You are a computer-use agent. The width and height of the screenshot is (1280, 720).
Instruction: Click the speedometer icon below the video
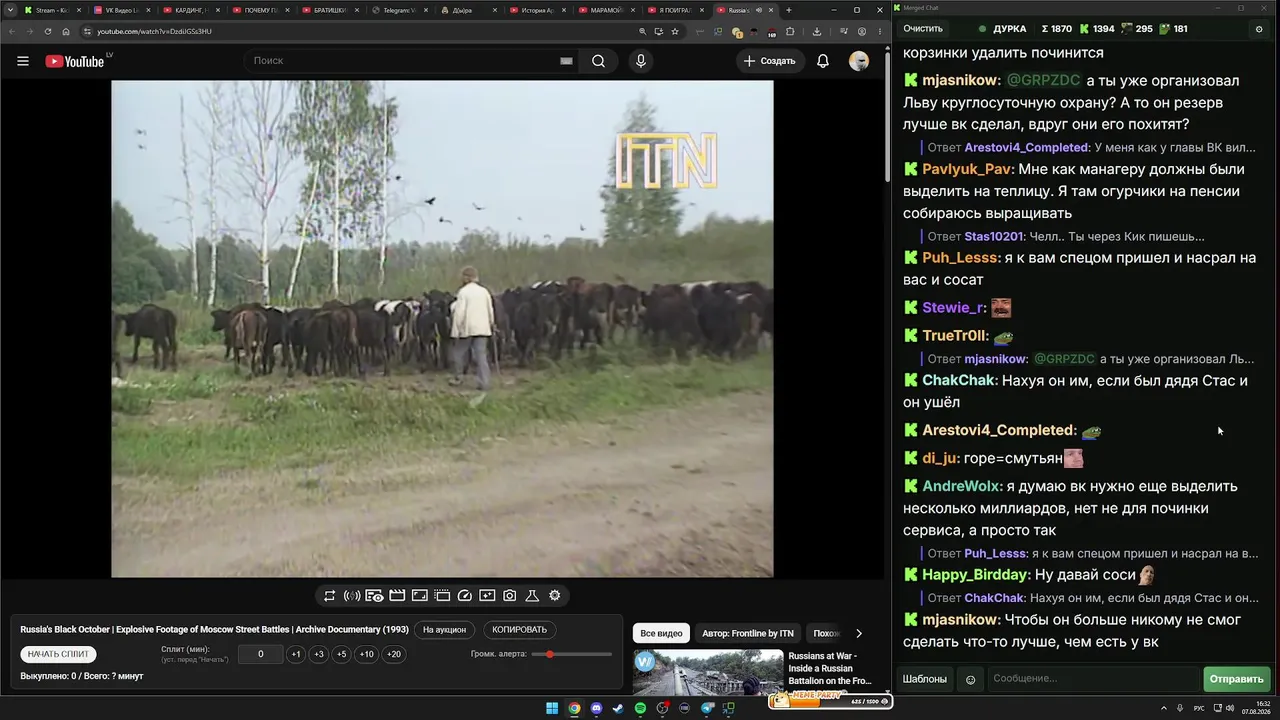point(464,595)
